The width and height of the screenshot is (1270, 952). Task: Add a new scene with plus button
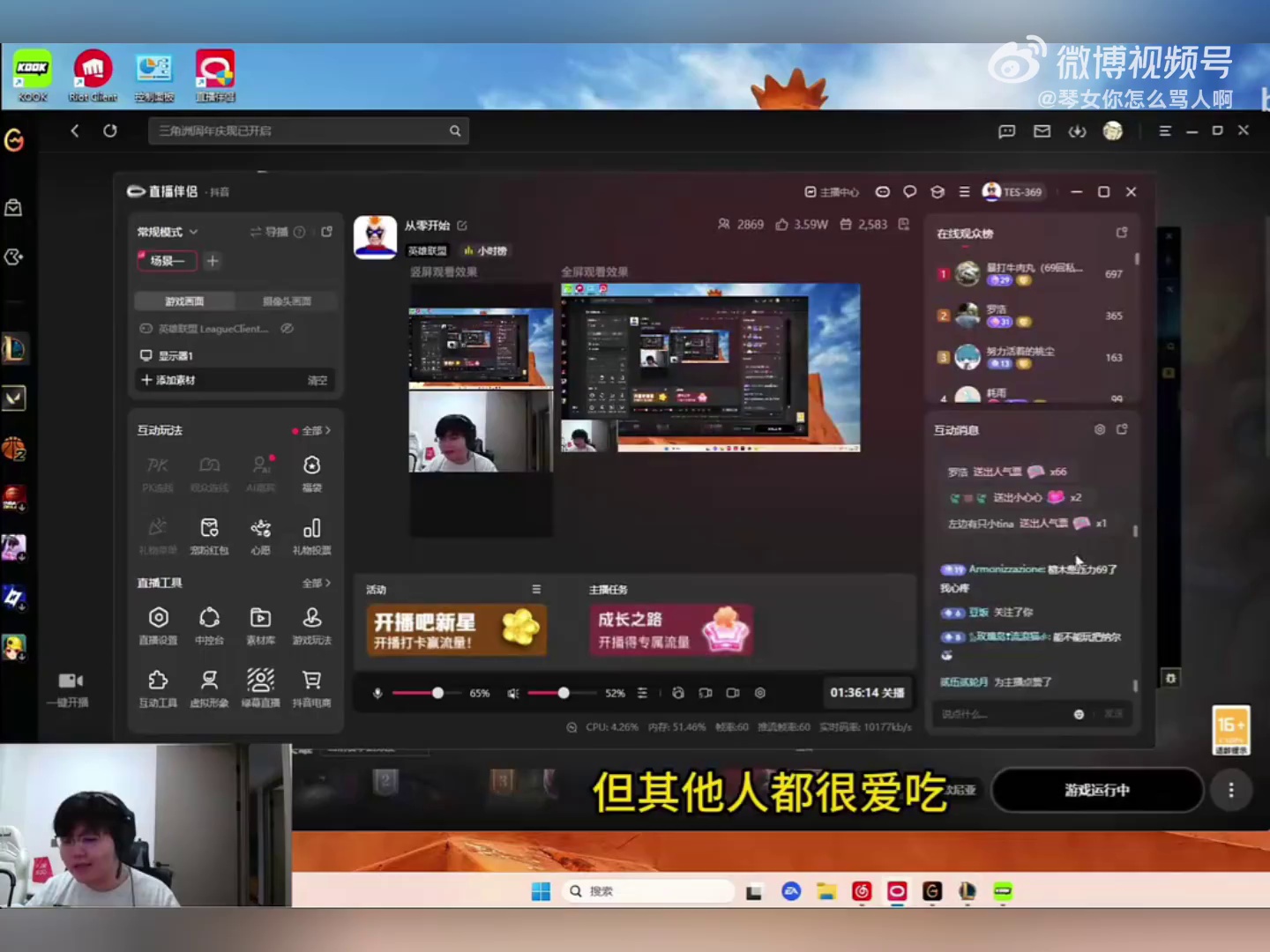213,261
